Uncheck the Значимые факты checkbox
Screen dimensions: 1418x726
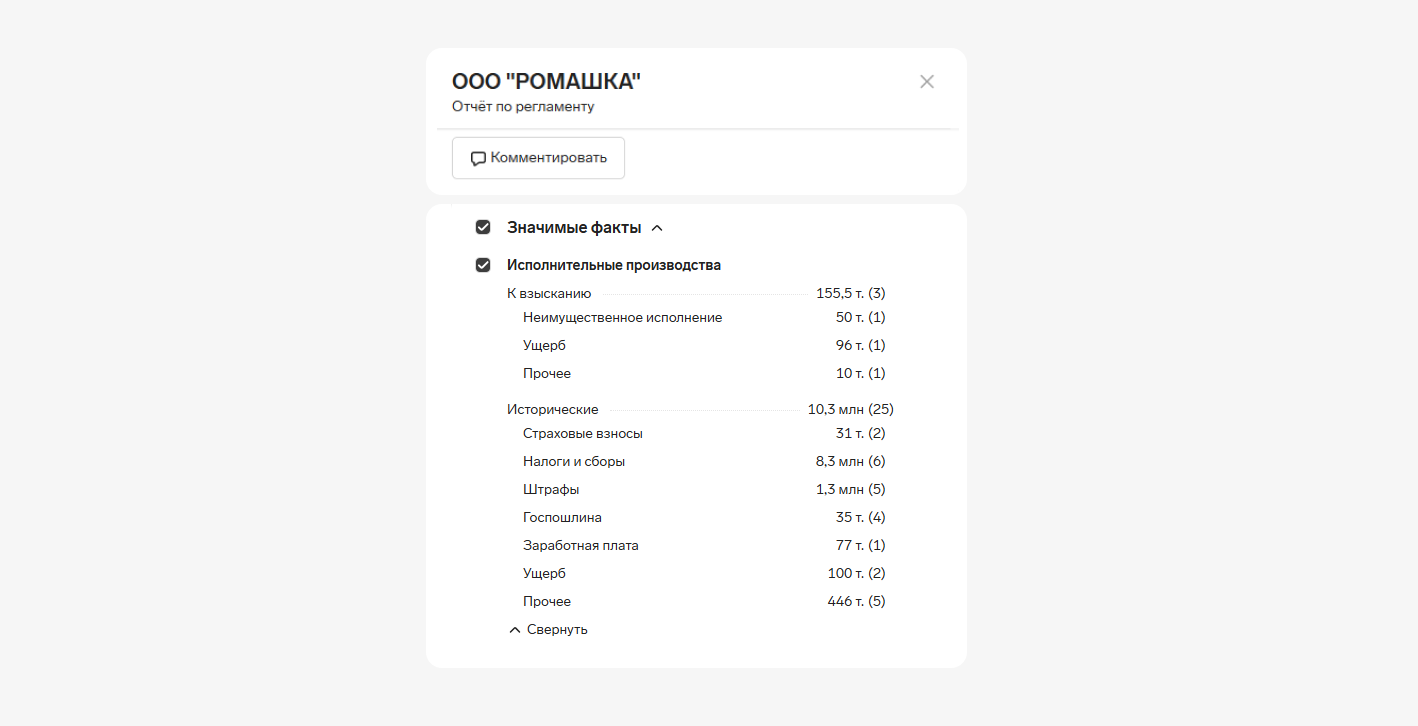click(x=483, y=228)
